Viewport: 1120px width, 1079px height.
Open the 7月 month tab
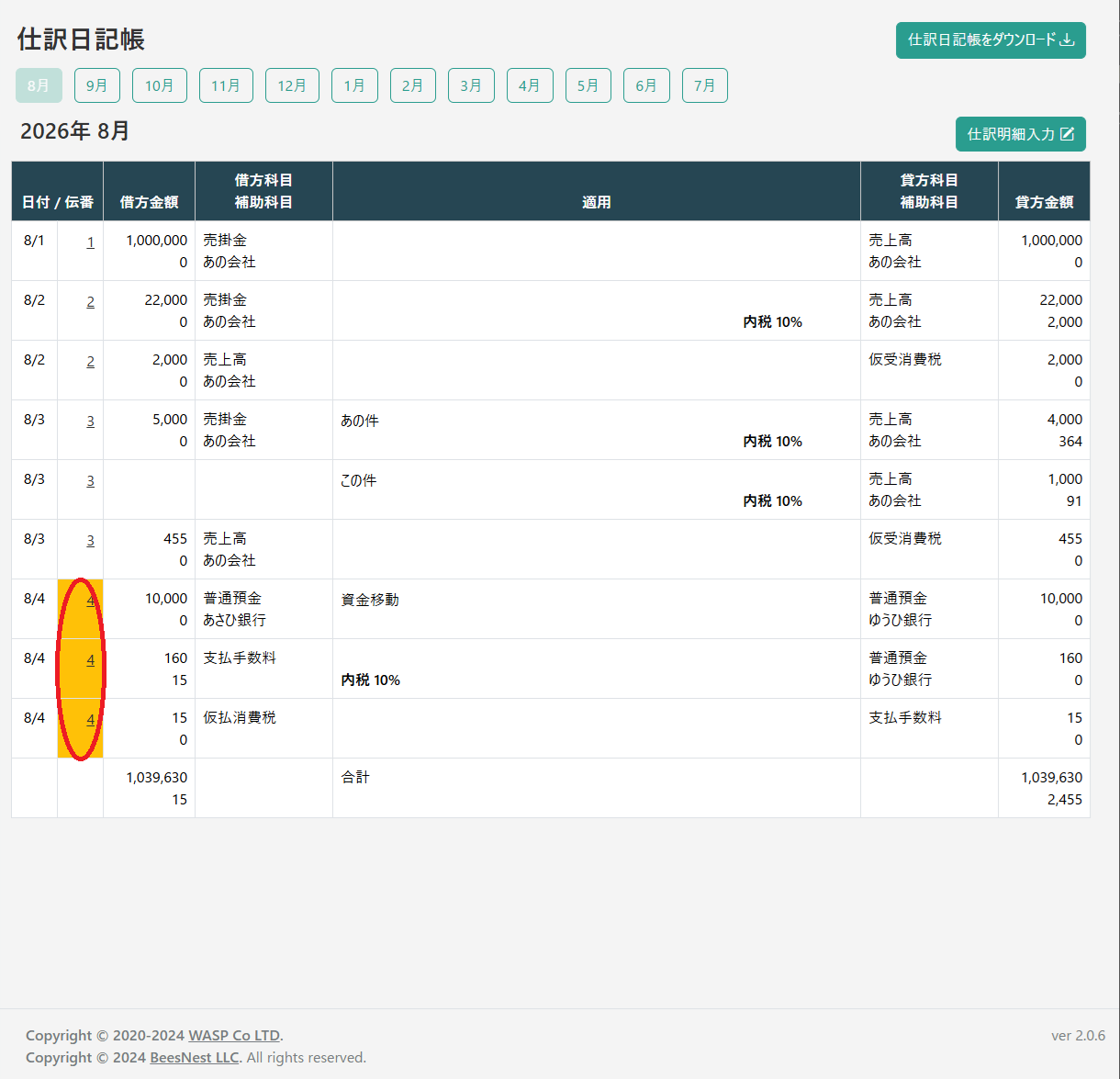click(x=704, y=85)
